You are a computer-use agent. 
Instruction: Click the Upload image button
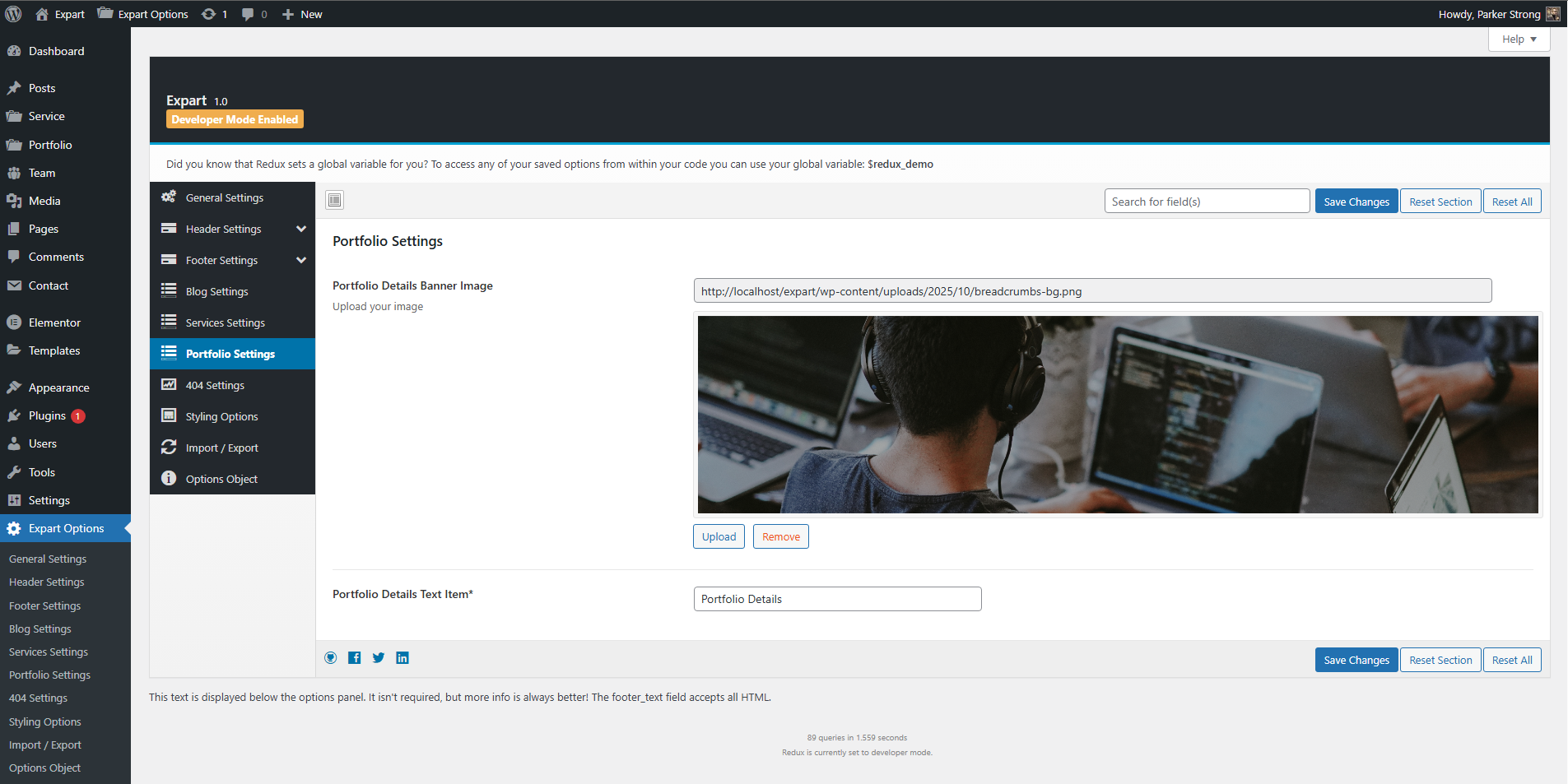pos(719,536)
